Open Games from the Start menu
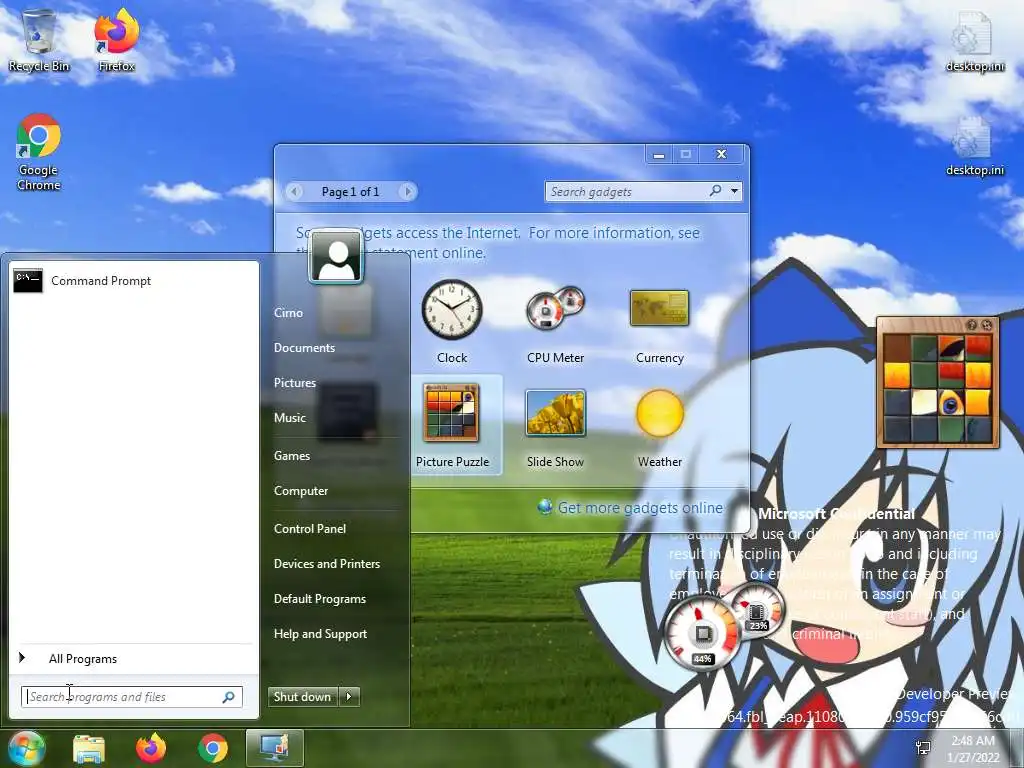 tap(292, 456)
